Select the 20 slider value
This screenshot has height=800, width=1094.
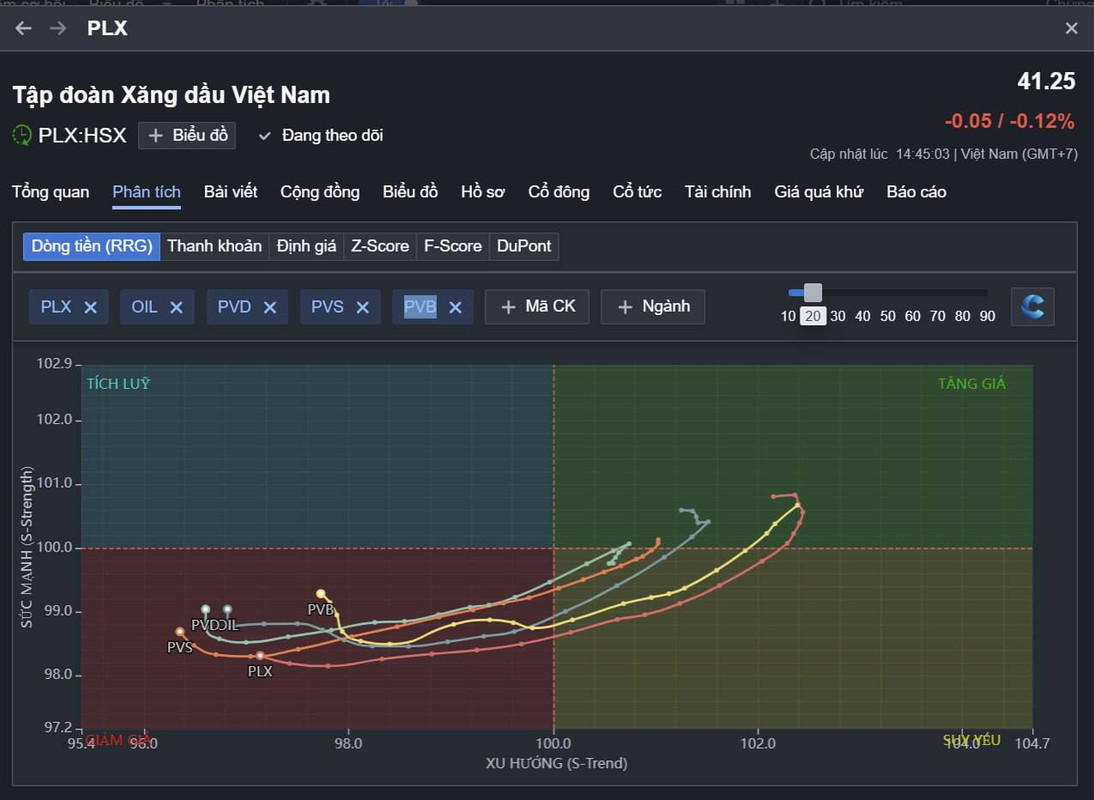click(813, 316)
